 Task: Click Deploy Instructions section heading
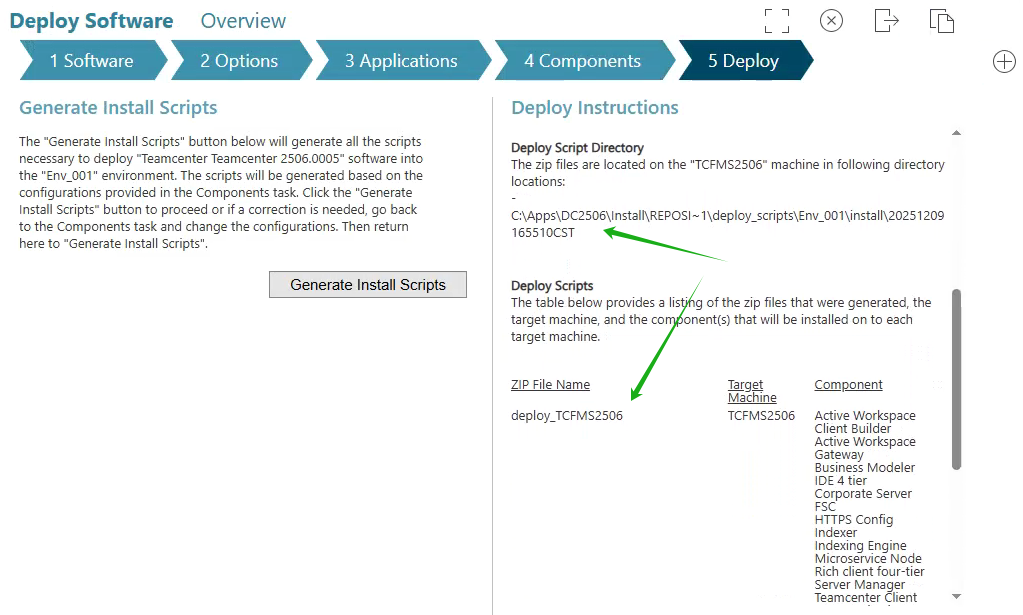(594, 108)
